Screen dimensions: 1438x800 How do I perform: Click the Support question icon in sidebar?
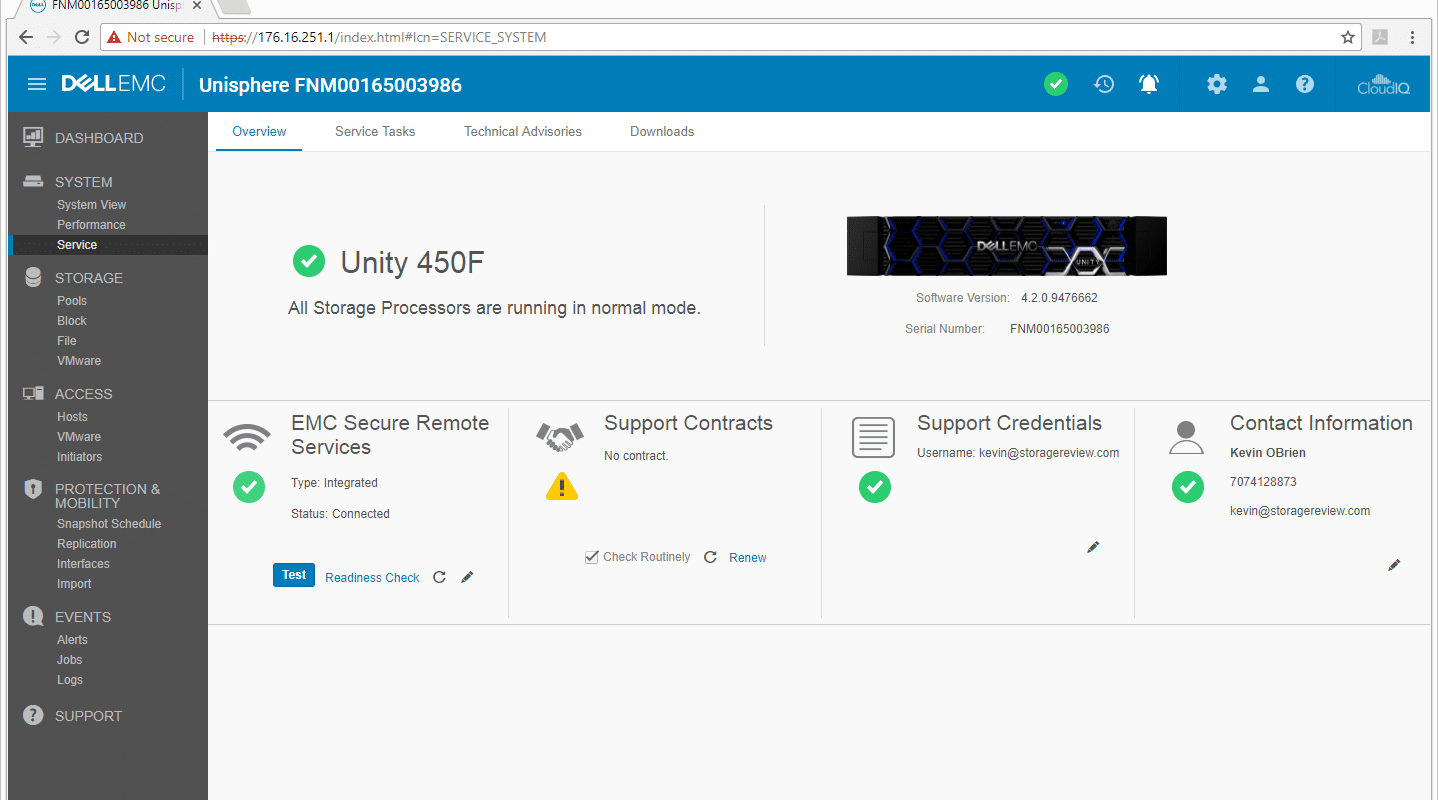point(33,715)
